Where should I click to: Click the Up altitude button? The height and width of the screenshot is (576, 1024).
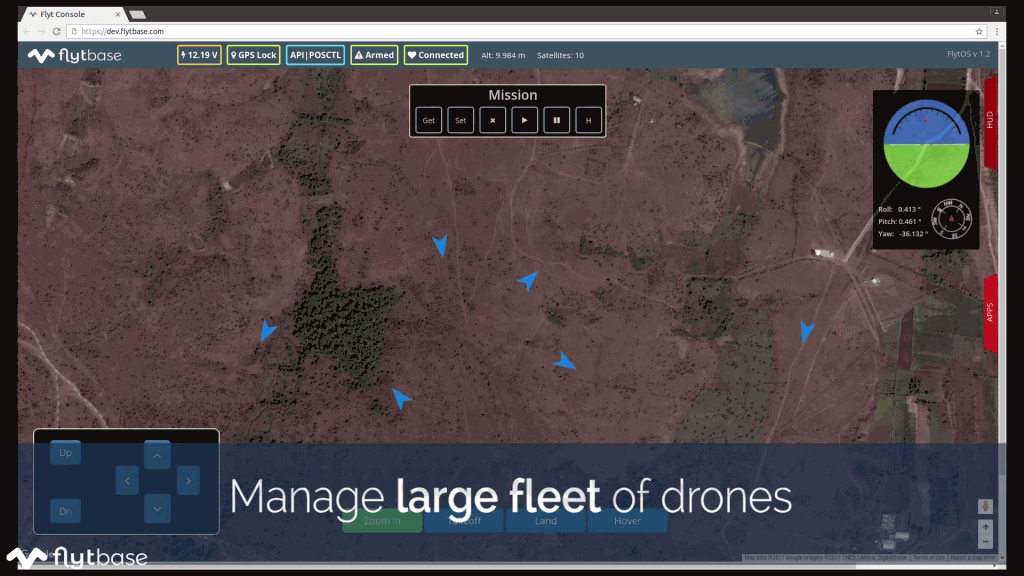(x=66, y=453)
